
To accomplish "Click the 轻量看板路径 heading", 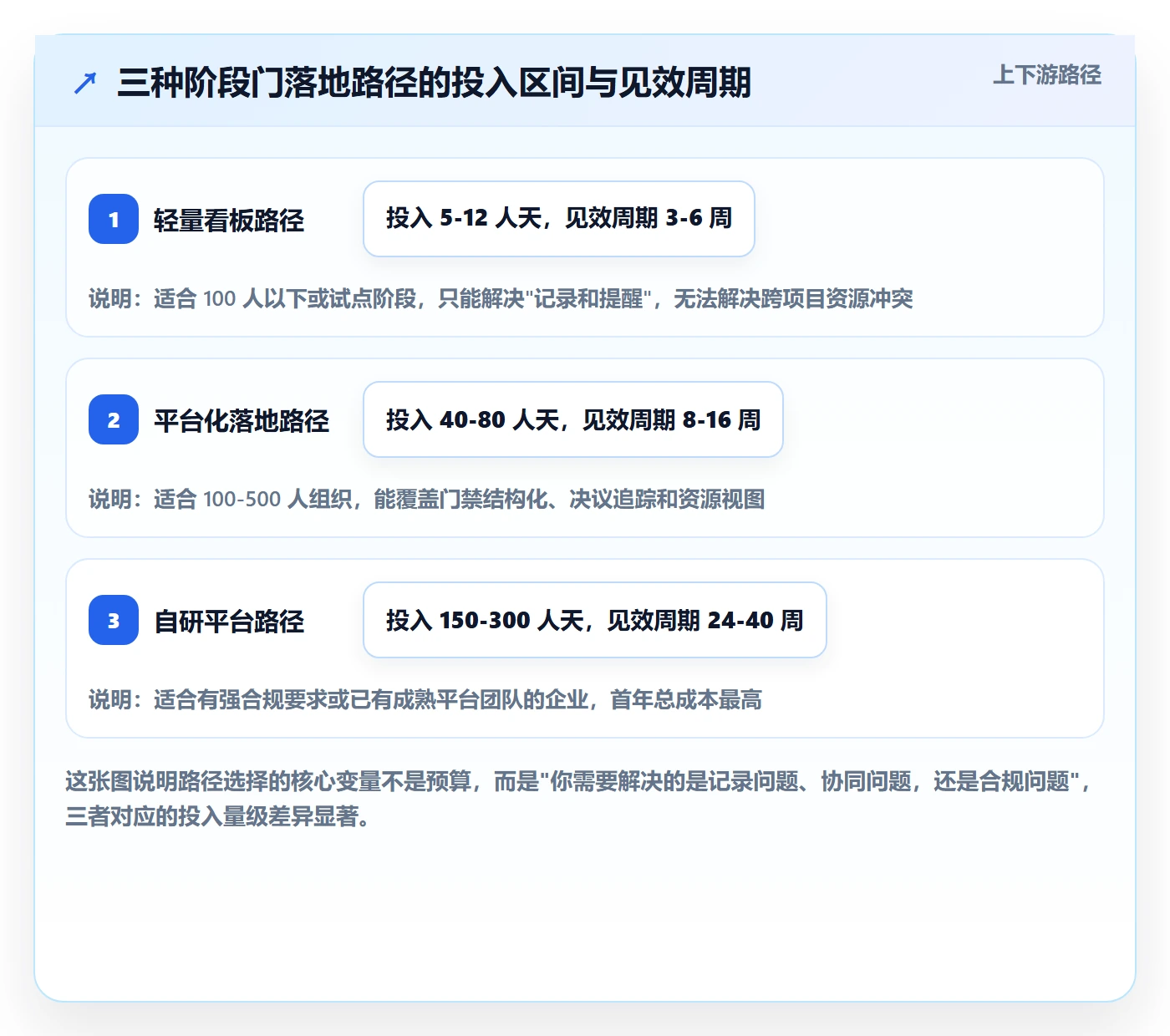I will 229,221.
